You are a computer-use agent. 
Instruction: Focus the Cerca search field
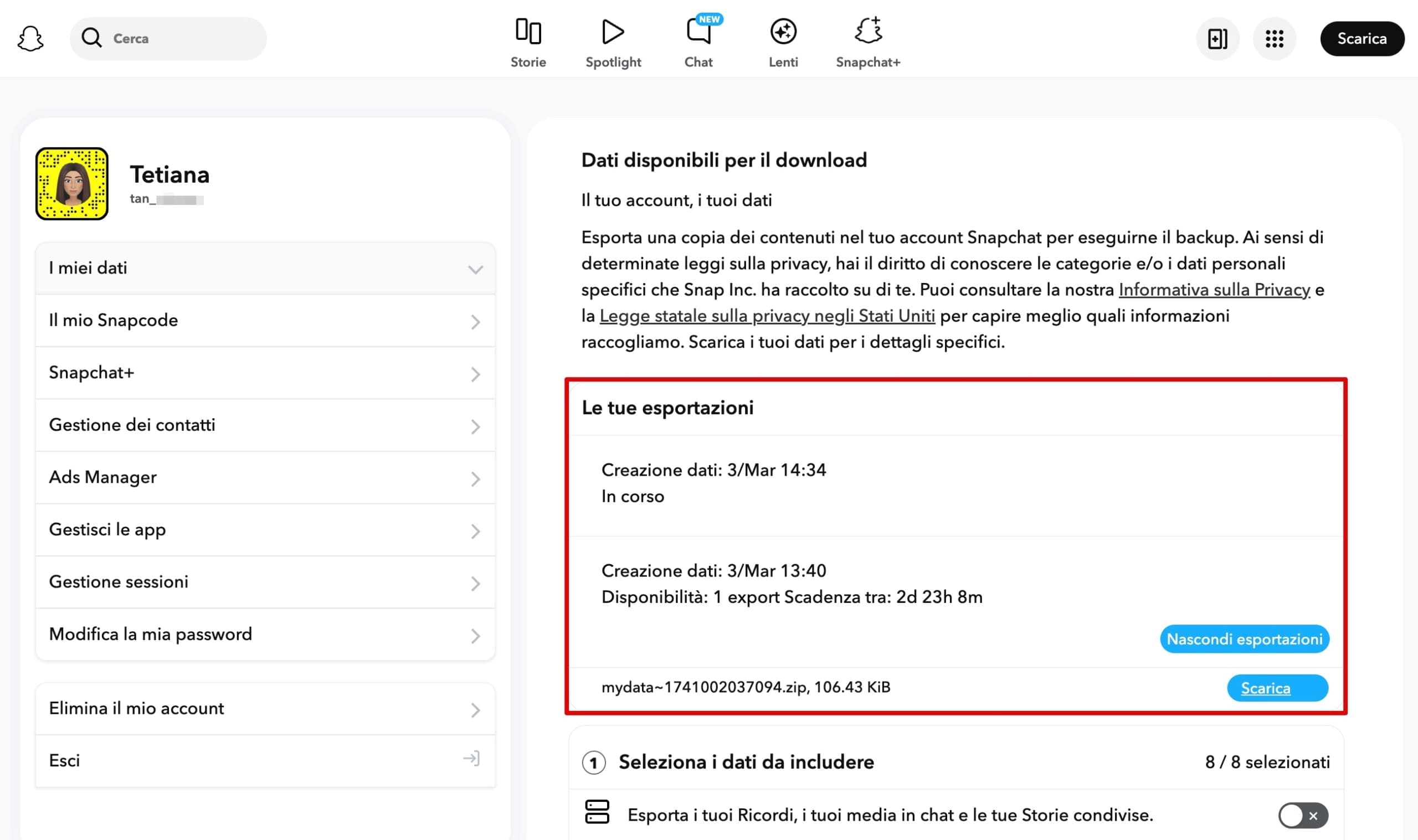click(168, 39)
